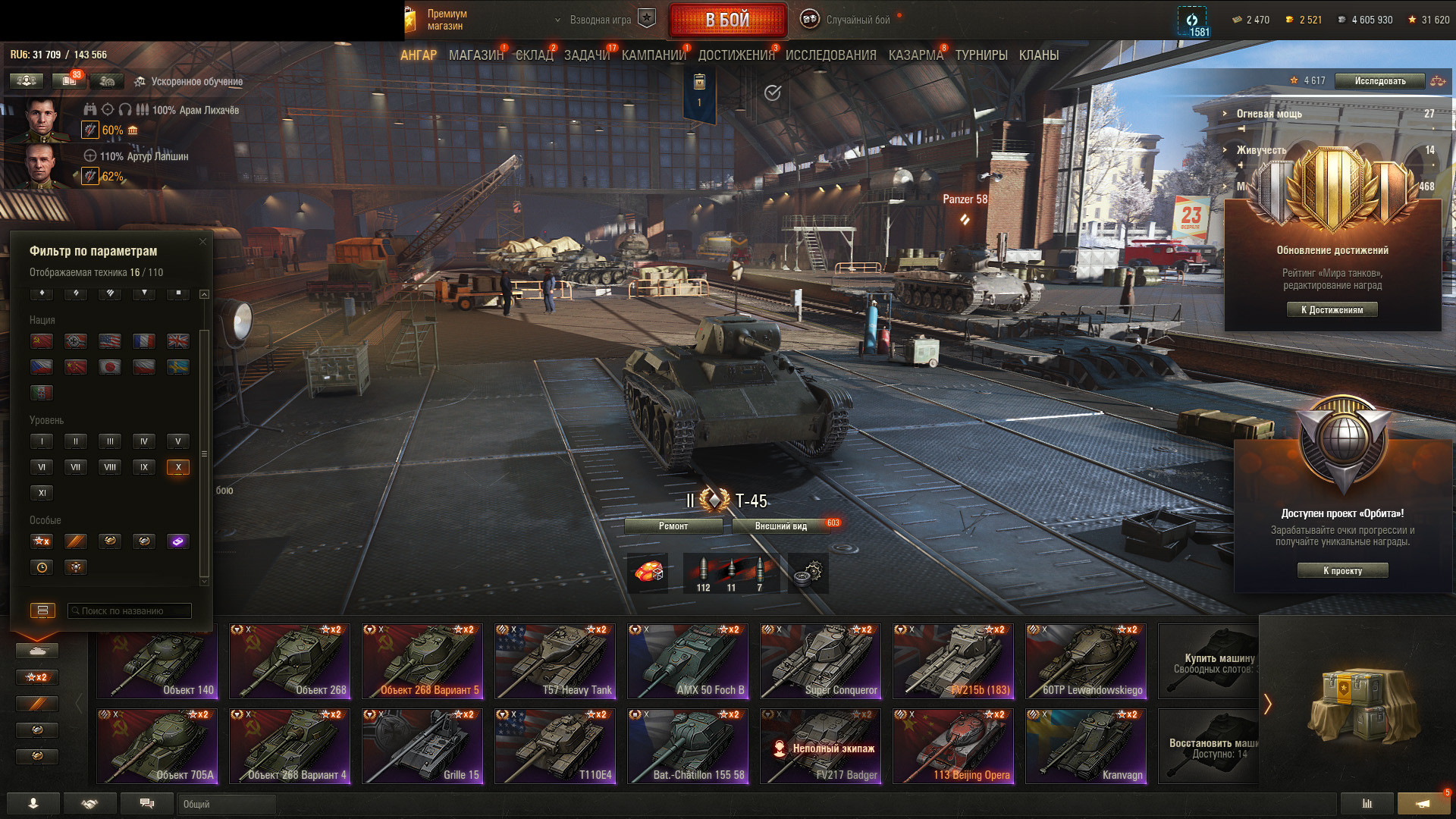This screenshot has width=1456, height=819.
Task: Start battle with В БОЙ button
Action: (x=728, y=20)
